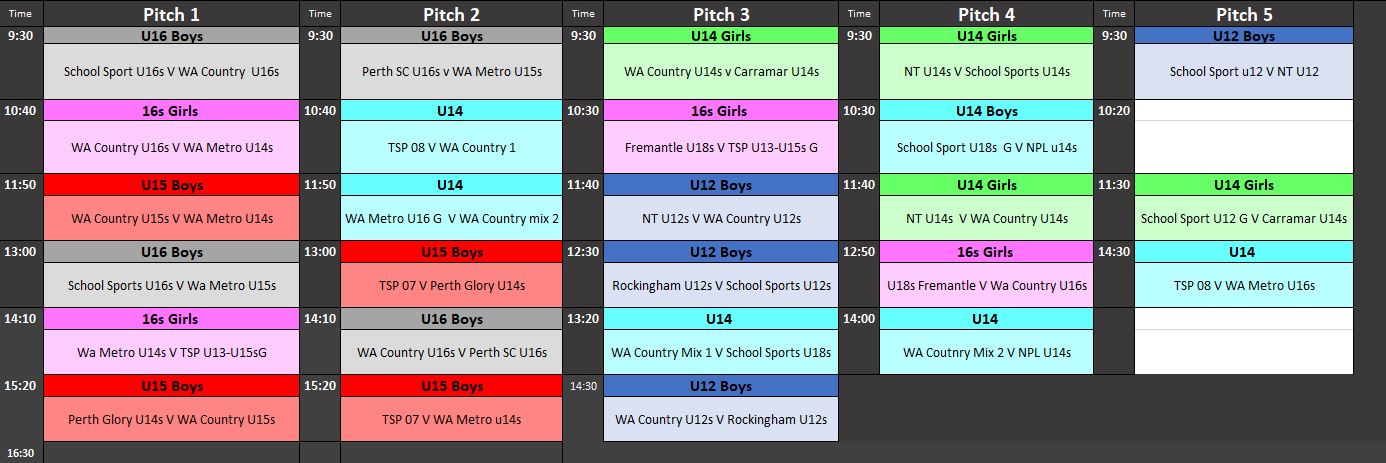Click Rockingham U12s V School Sports U12s match
This screenshot has height=463, width=1386.
coord(721,286)
